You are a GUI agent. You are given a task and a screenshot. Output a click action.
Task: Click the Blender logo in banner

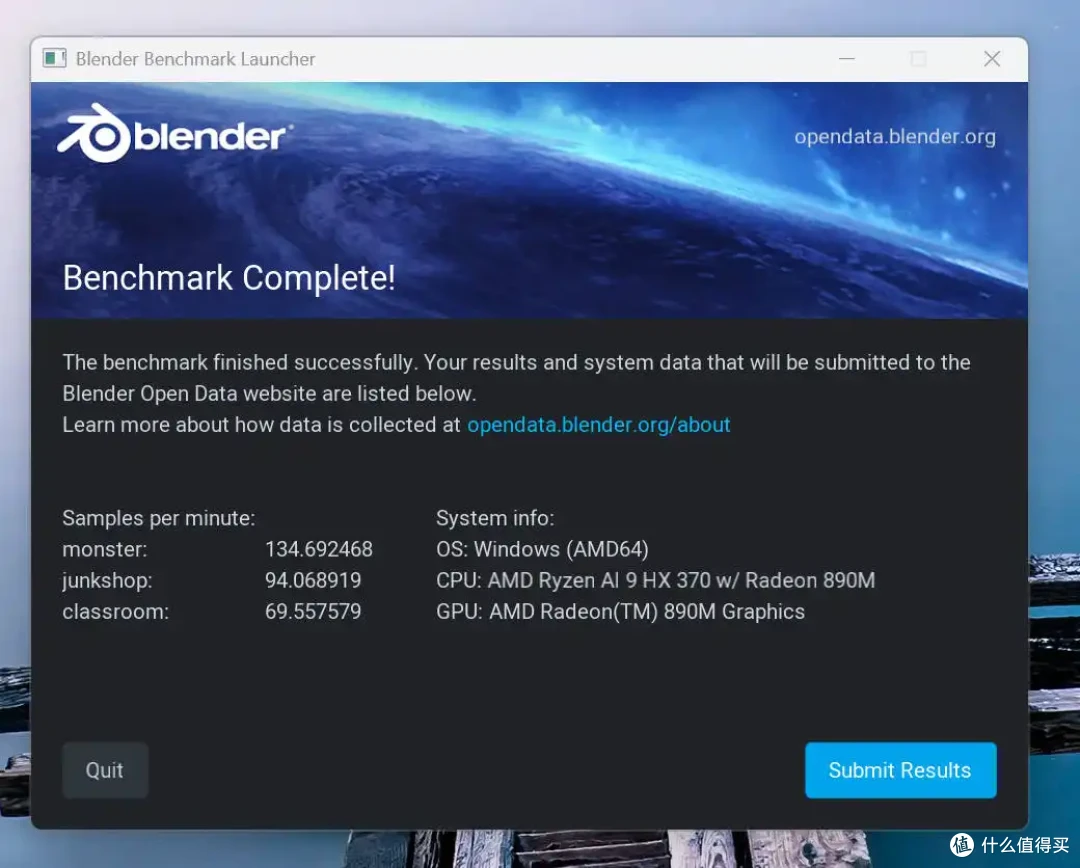coord(175,134)
